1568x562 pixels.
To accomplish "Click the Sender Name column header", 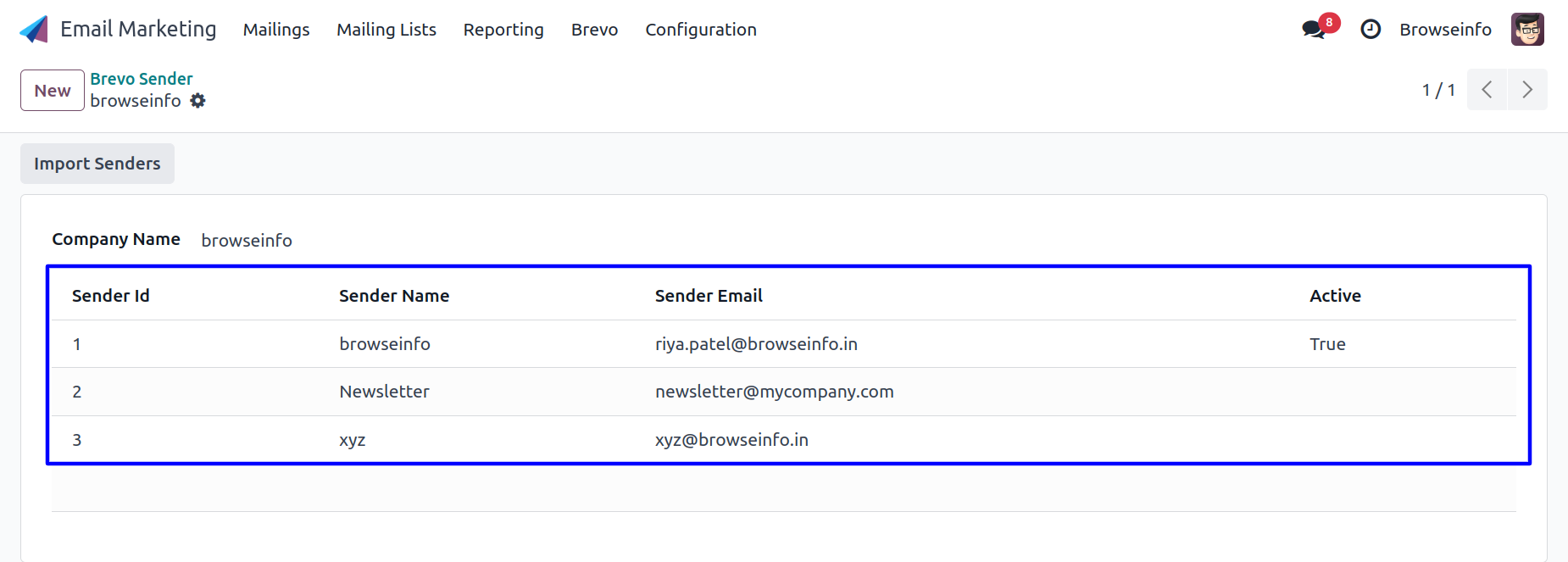I will tap(394, 296).
